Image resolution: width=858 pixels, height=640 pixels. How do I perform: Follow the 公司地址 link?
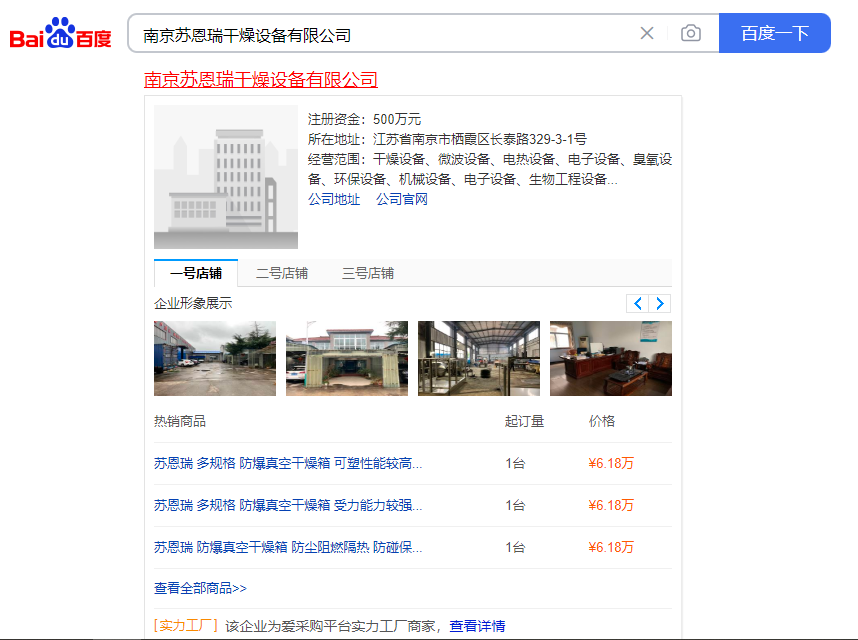pyautogui.click(x=334, y=199)
